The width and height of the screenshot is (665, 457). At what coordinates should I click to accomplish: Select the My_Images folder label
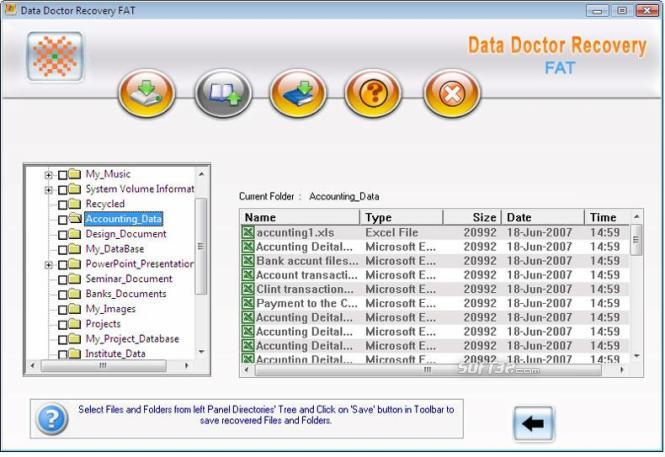pos(110,309)
